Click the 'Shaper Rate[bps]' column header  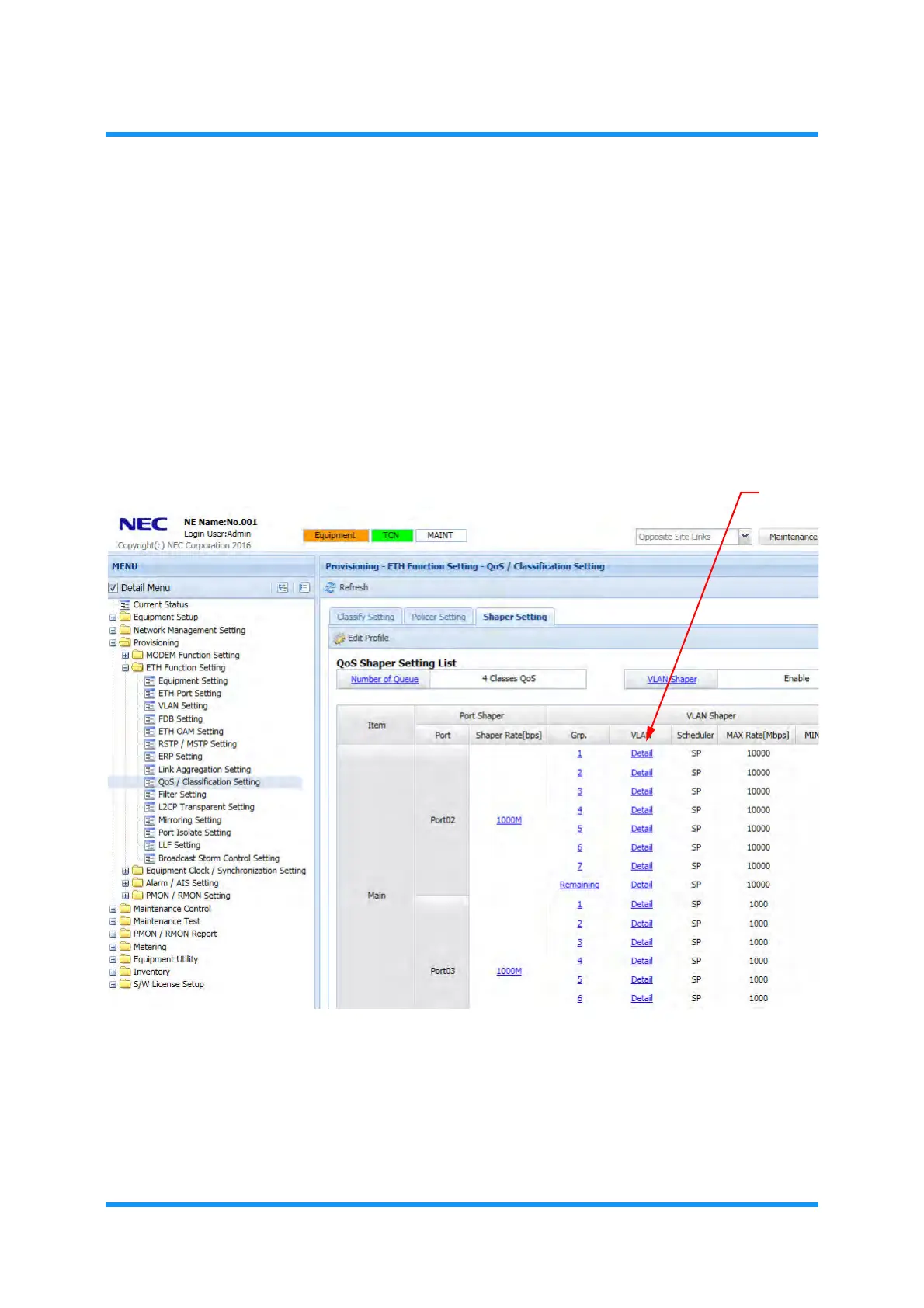pos(509,735)
